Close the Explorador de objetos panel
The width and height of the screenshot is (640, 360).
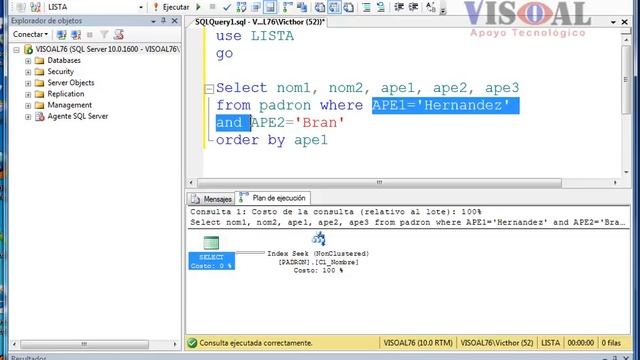click(175, 20)
